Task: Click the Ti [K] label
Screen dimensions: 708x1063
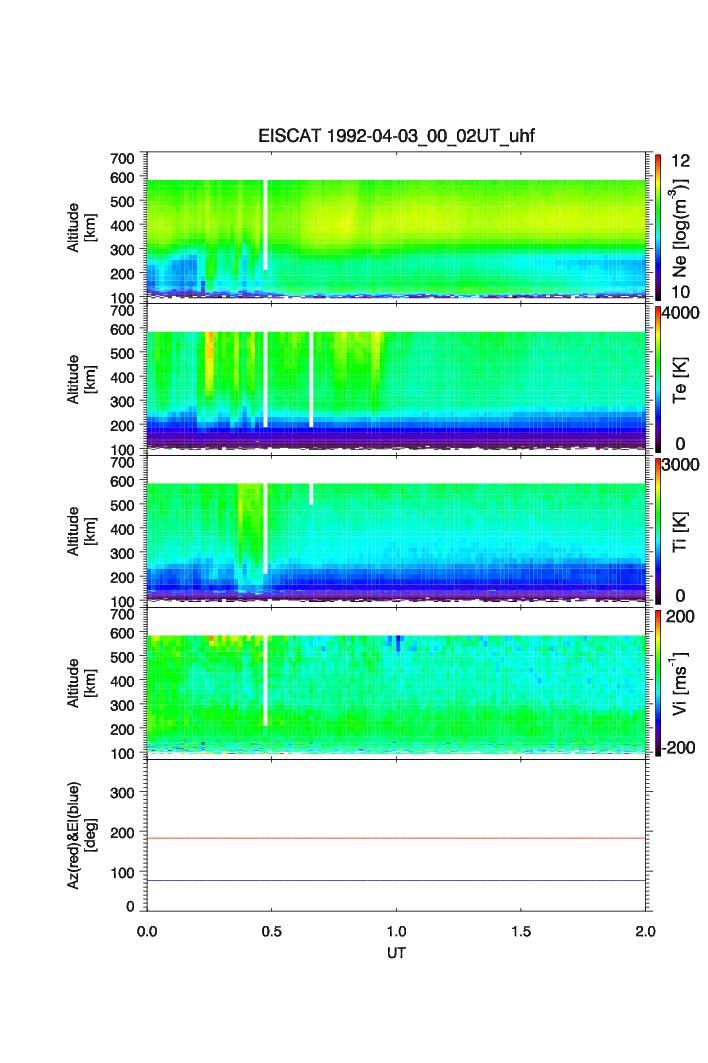Action: (679, 532)
